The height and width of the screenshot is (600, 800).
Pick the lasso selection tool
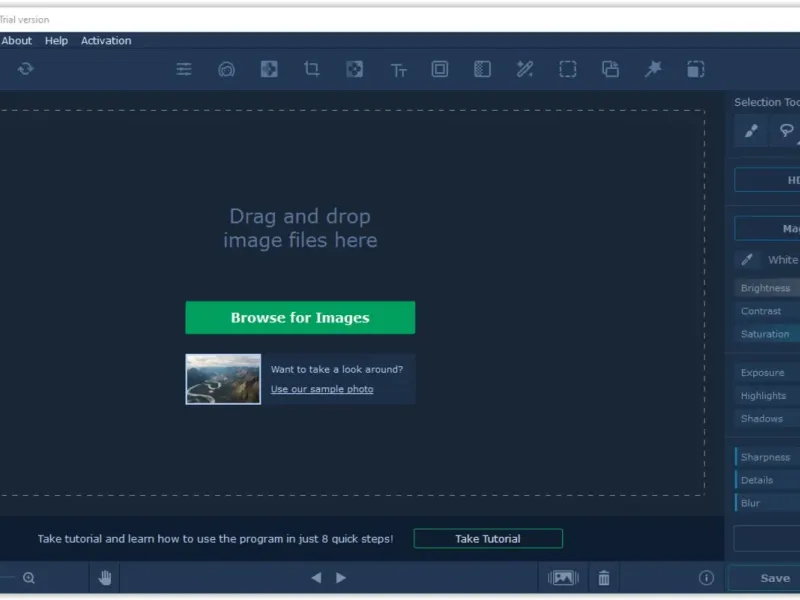point(786,131)
